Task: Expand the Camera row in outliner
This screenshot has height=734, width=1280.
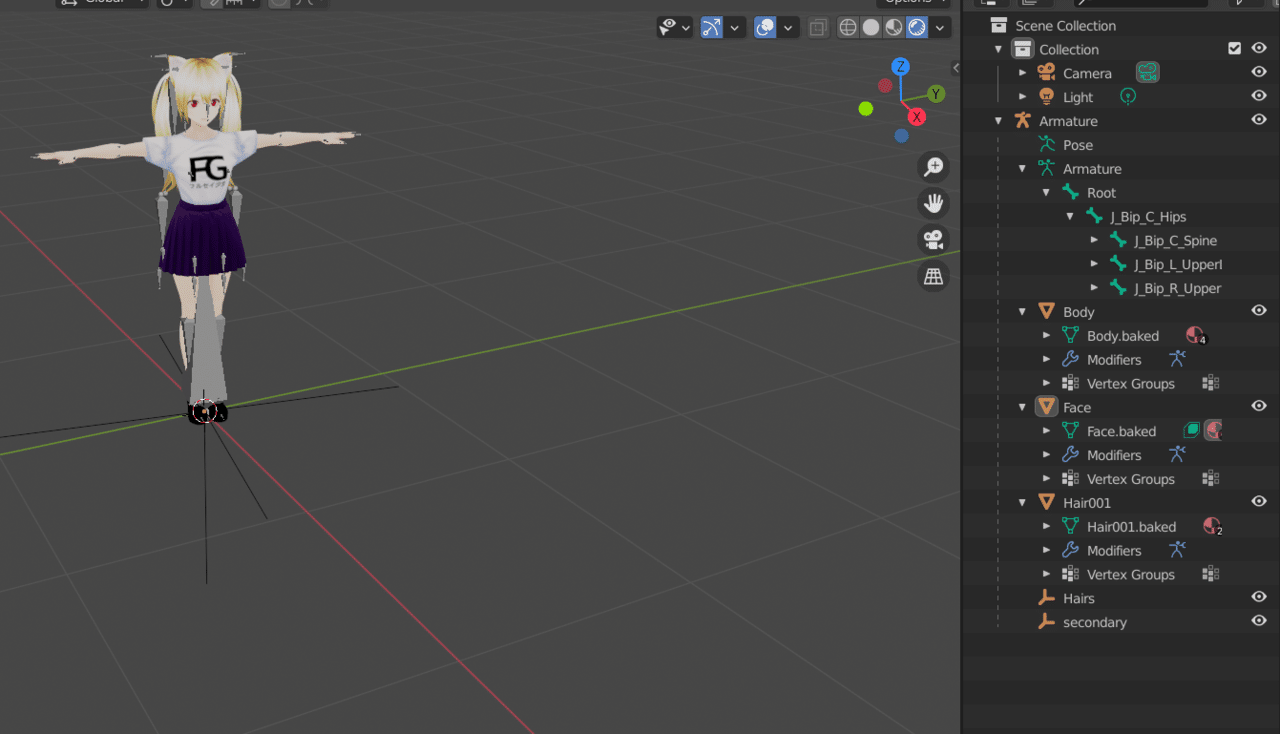Action: click(1022, 73)
